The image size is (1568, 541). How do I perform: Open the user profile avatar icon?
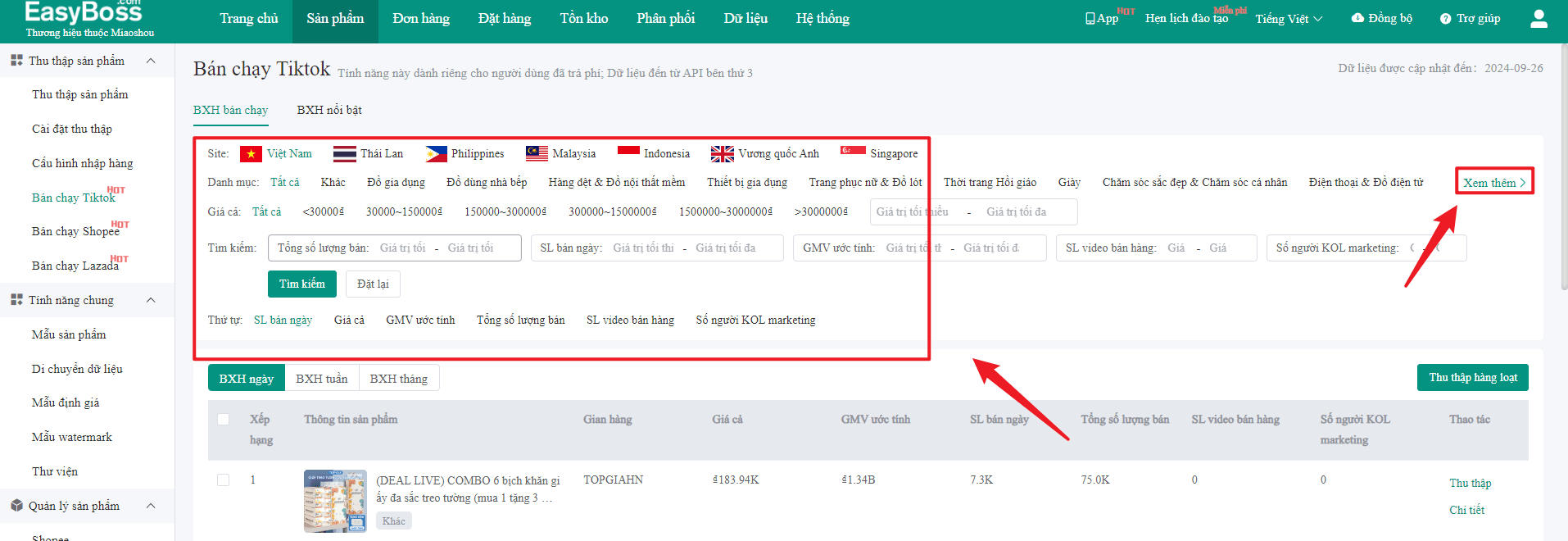(1539, 18)
